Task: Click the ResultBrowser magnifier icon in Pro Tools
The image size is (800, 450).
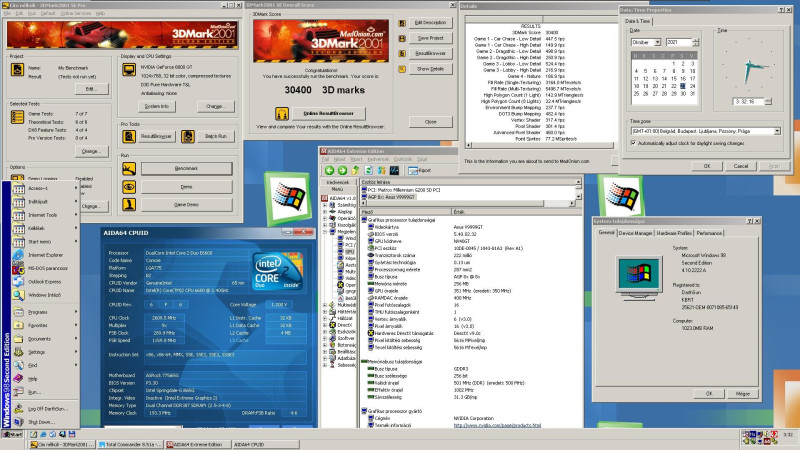Action: (x=129, y=136)
